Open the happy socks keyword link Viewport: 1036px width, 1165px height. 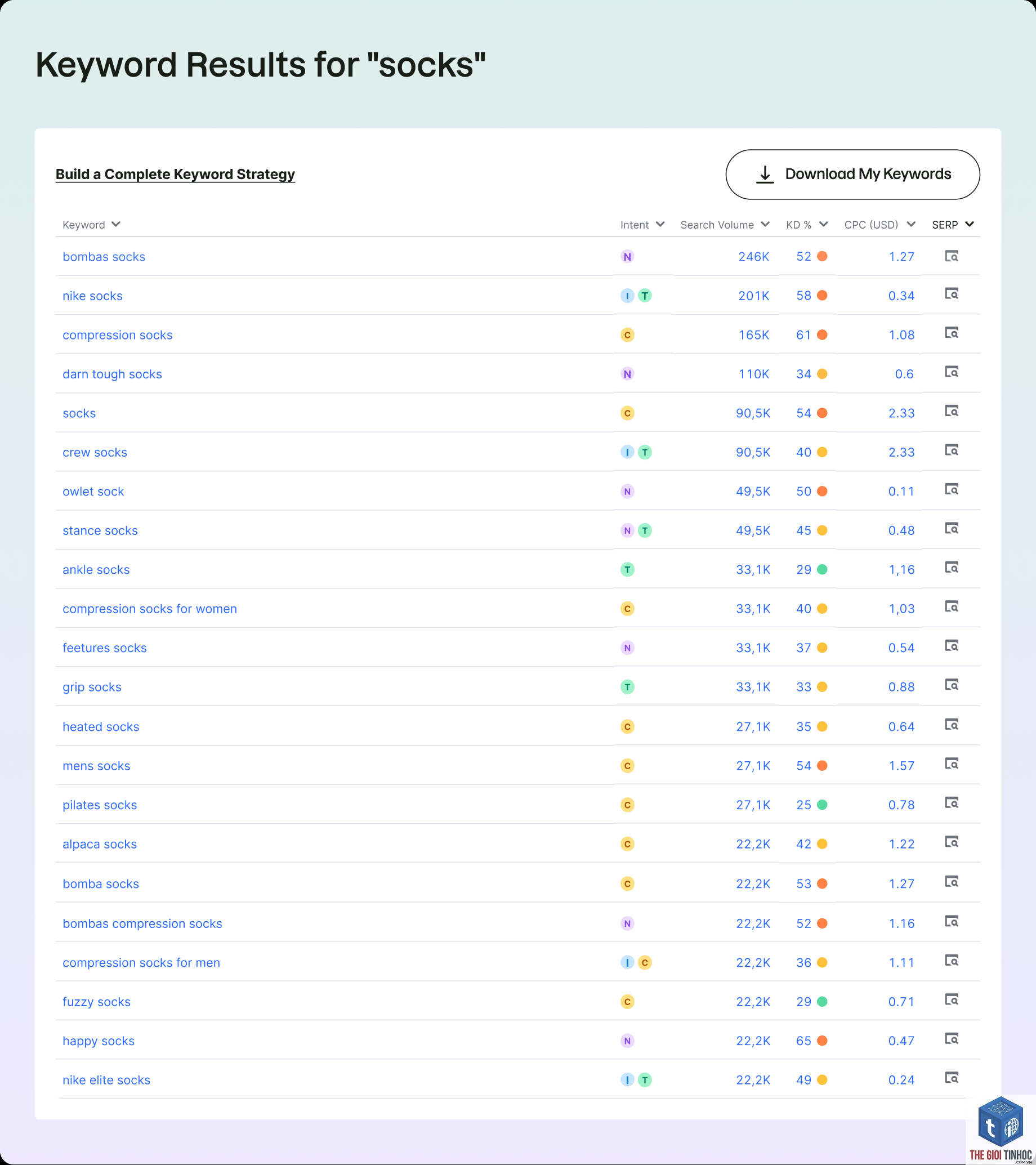point(99,1041)
